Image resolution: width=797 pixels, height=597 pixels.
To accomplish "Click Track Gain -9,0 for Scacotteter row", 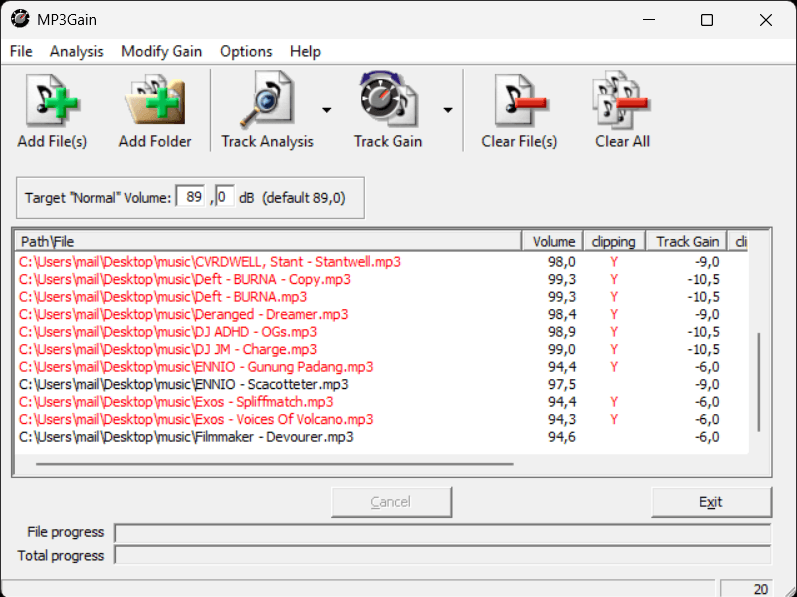I will pos(707,384).
